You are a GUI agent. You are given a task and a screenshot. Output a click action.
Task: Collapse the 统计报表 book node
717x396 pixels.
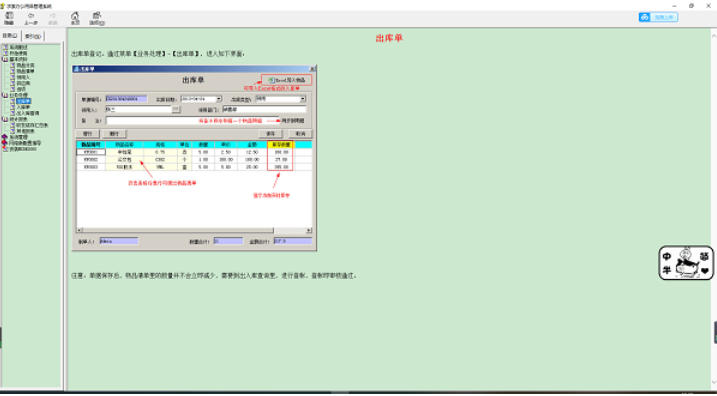(15, 119)
